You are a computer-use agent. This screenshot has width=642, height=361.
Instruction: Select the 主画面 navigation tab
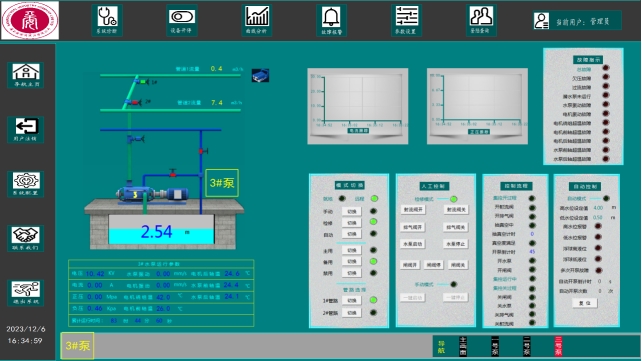pos(463,346)
